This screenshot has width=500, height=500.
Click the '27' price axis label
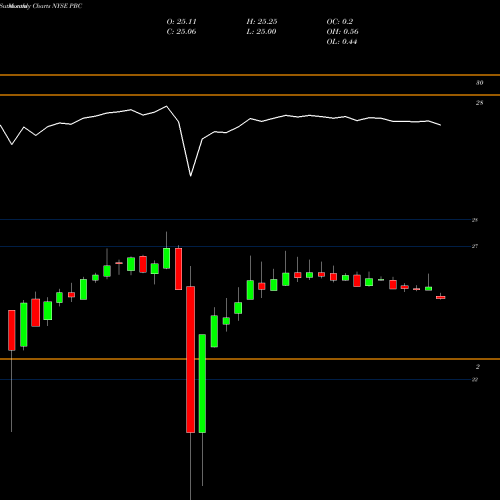pos(475,246)
